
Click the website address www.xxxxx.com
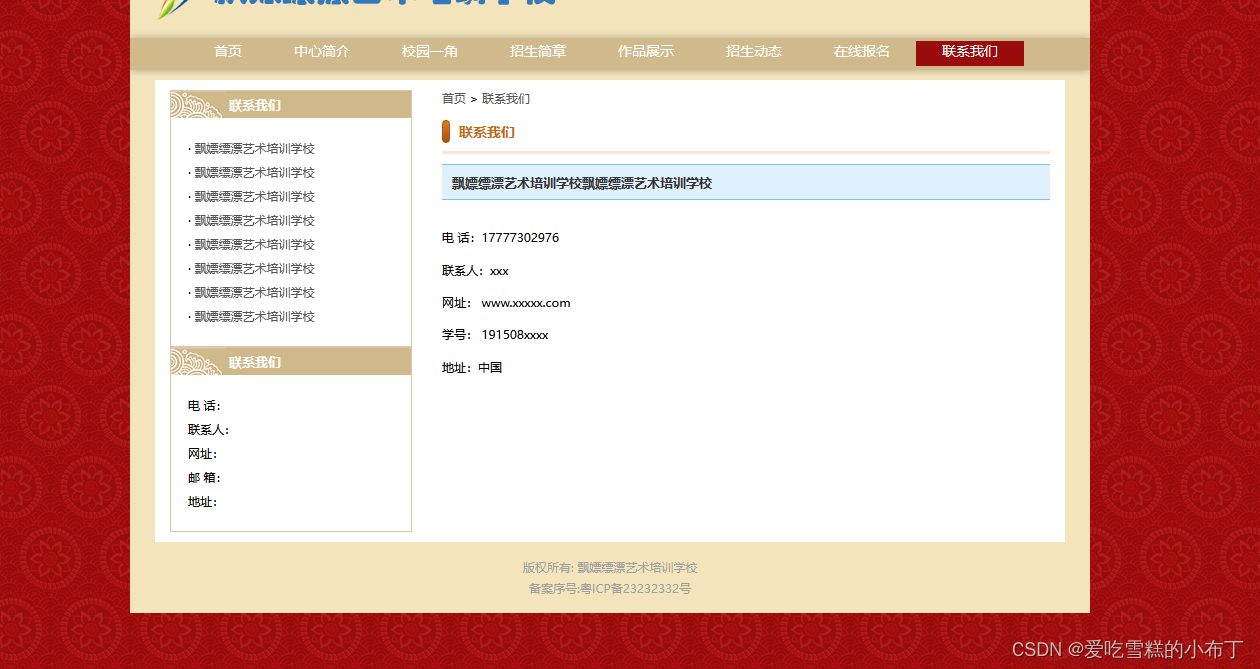526,303
